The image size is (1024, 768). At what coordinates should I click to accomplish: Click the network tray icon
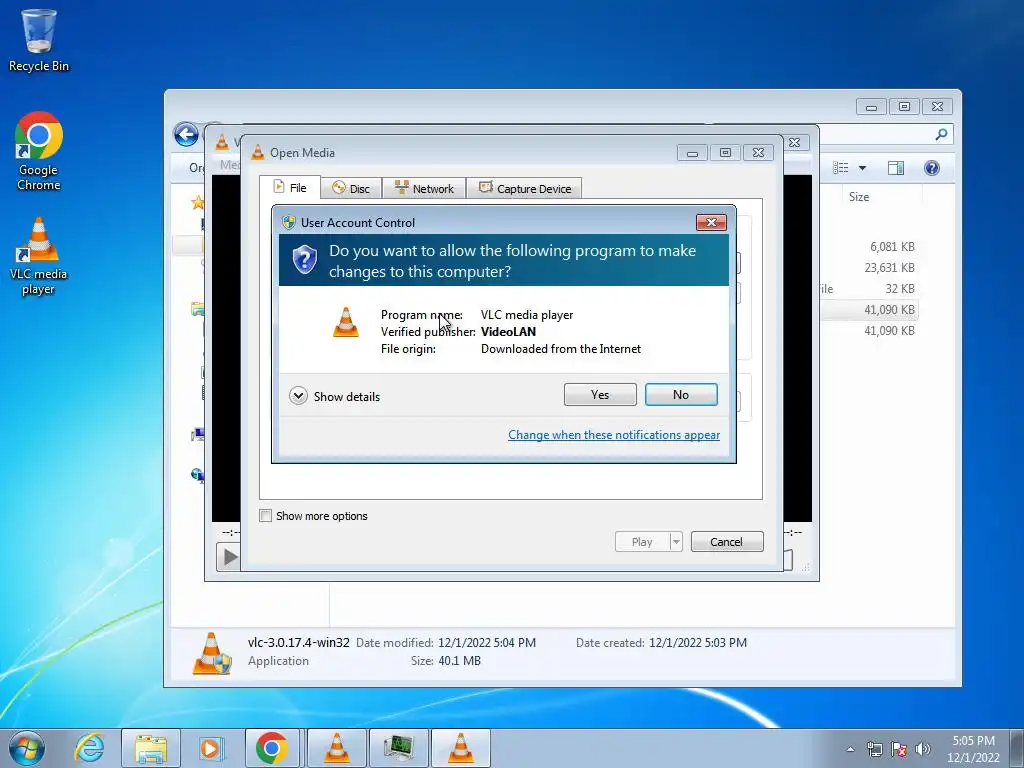(x=874, y=749)
